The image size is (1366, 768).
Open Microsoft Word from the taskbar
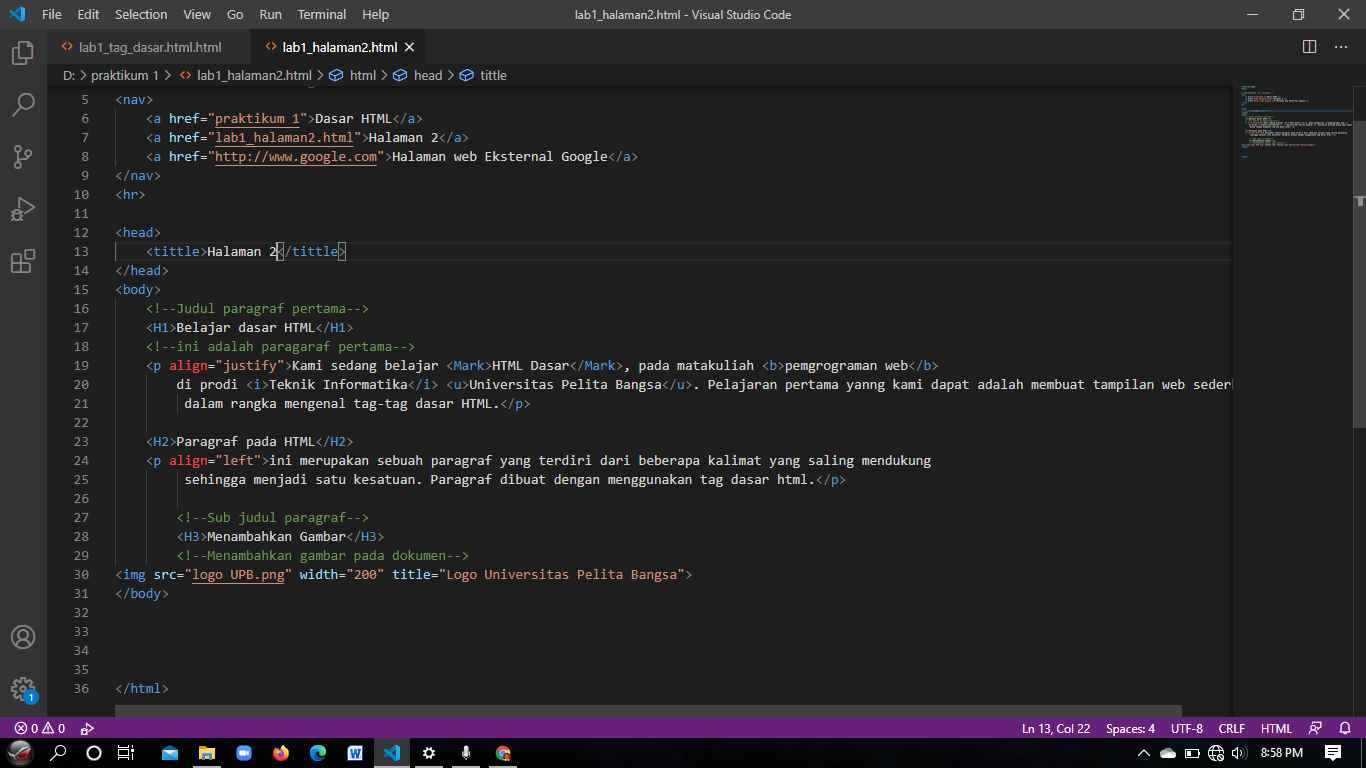(x=355, y=752)
